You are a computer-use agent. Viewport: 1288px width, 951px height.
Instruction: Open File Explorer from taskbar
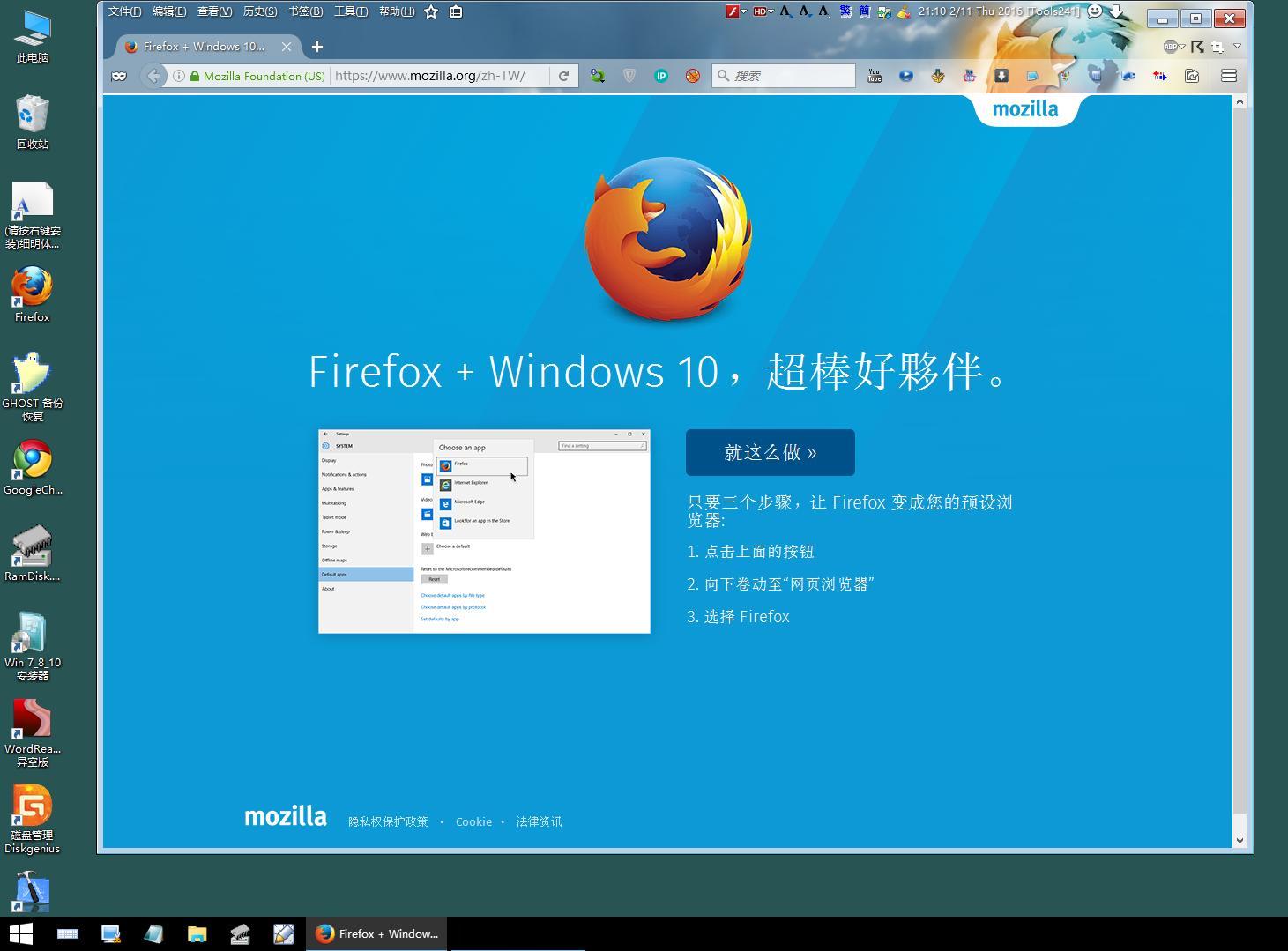197,933
